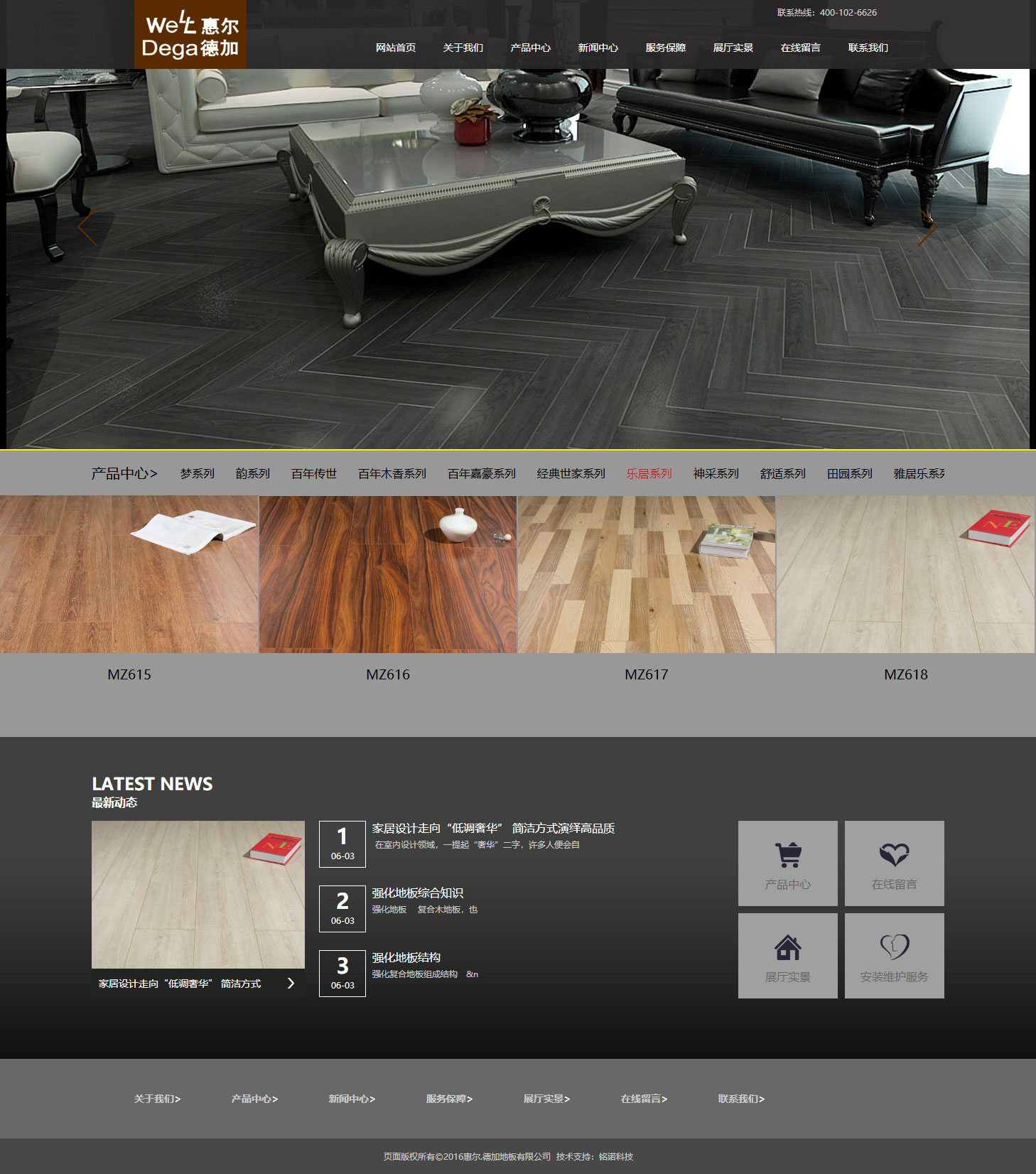
Task: Expand 服务保障> footer link
Action: 449,1099
